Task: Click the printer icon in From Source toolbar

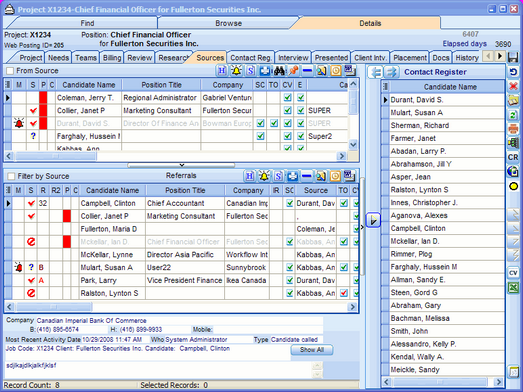Action: point(265,71)
